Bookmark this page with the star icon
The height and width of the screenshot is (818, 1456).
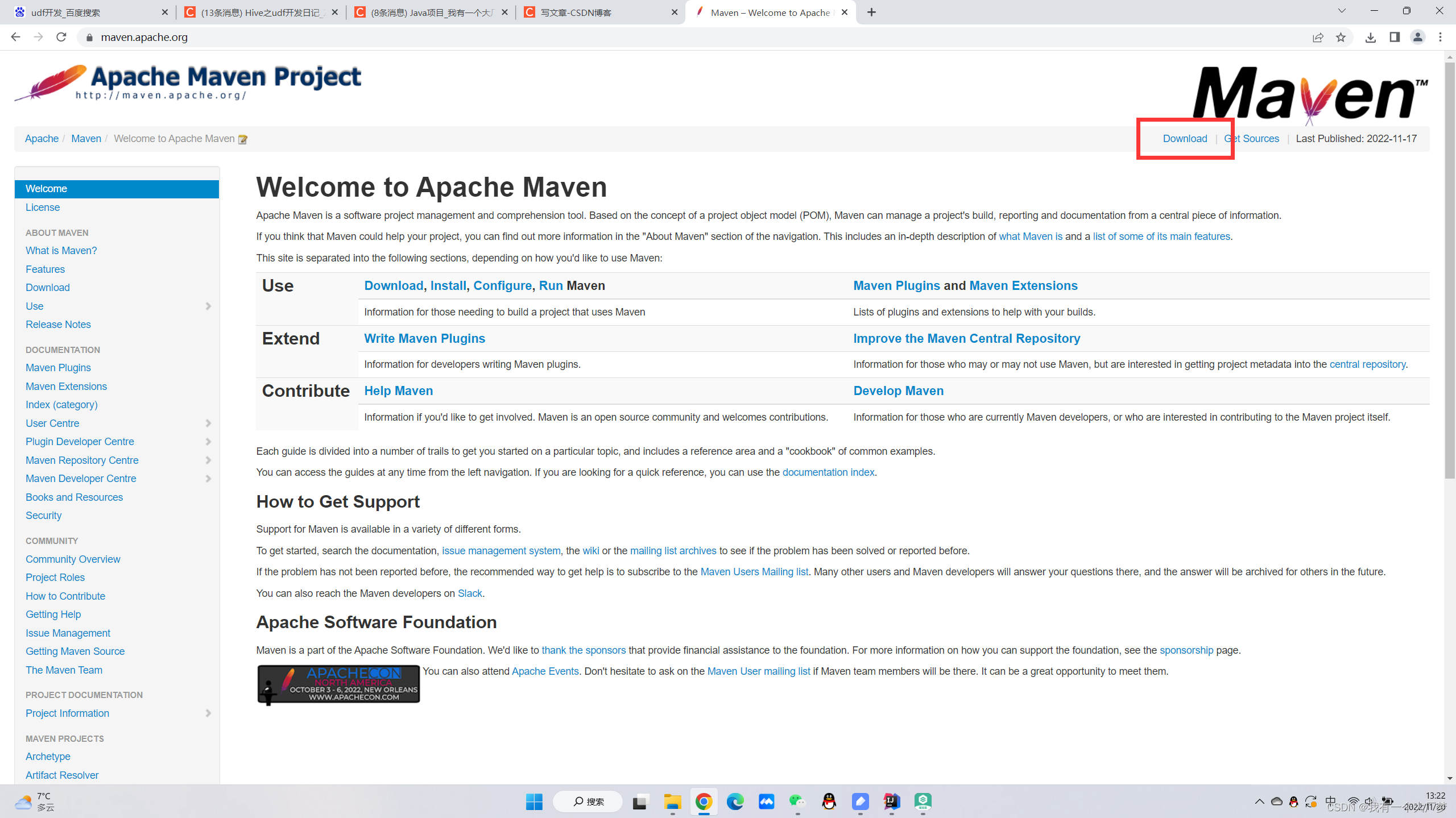[1341, 37]
